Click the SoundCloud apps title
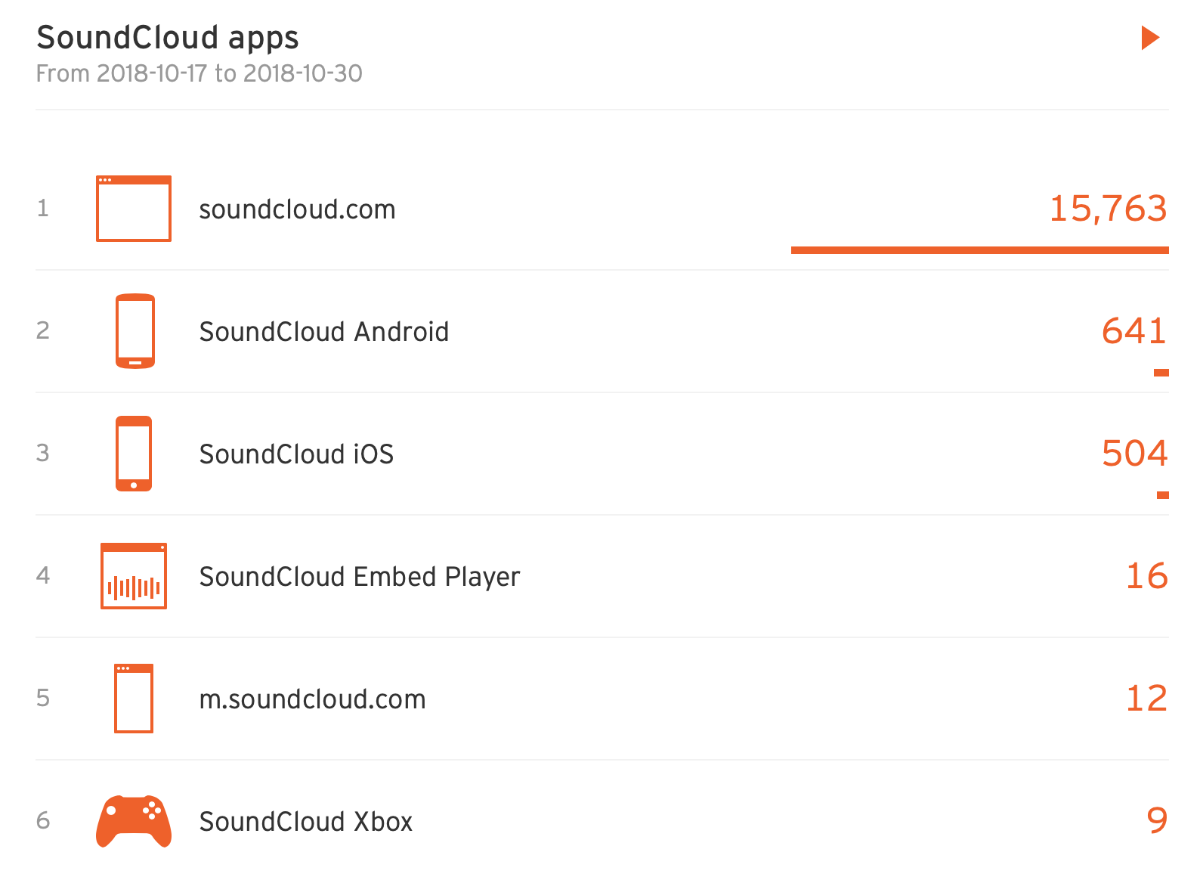 pos(167,37)
